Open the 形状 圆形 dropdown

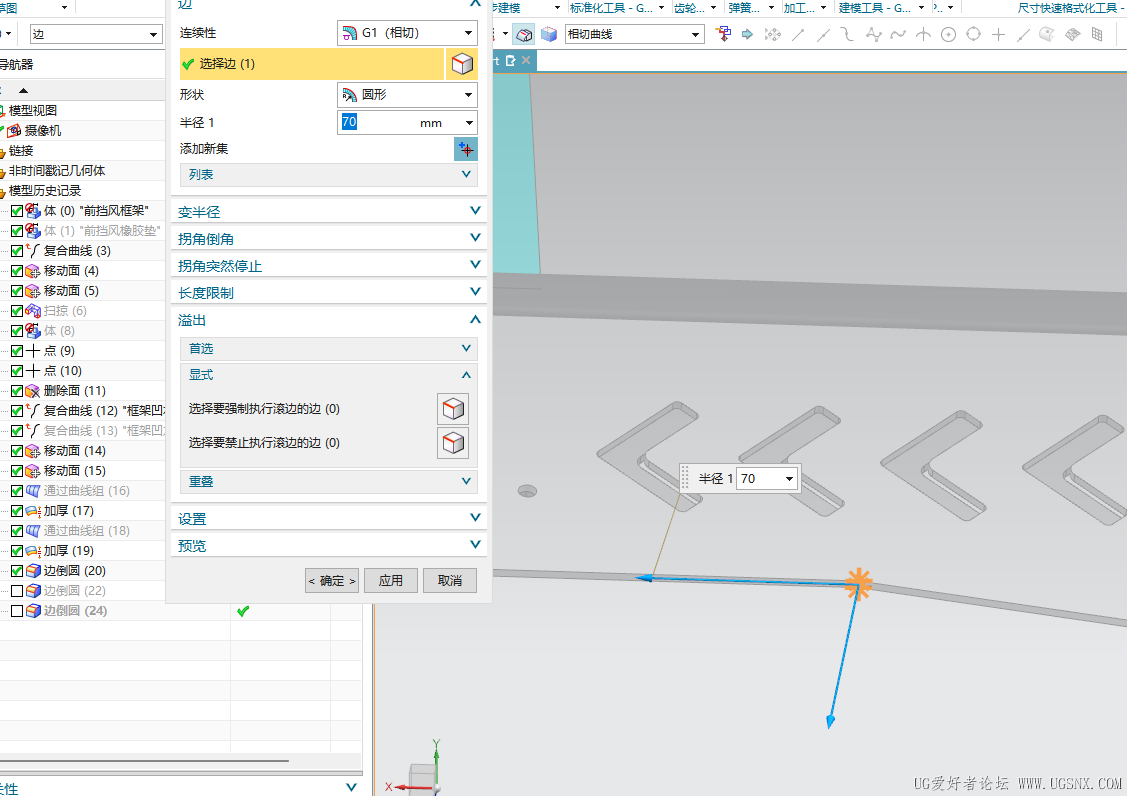point(407,95)
